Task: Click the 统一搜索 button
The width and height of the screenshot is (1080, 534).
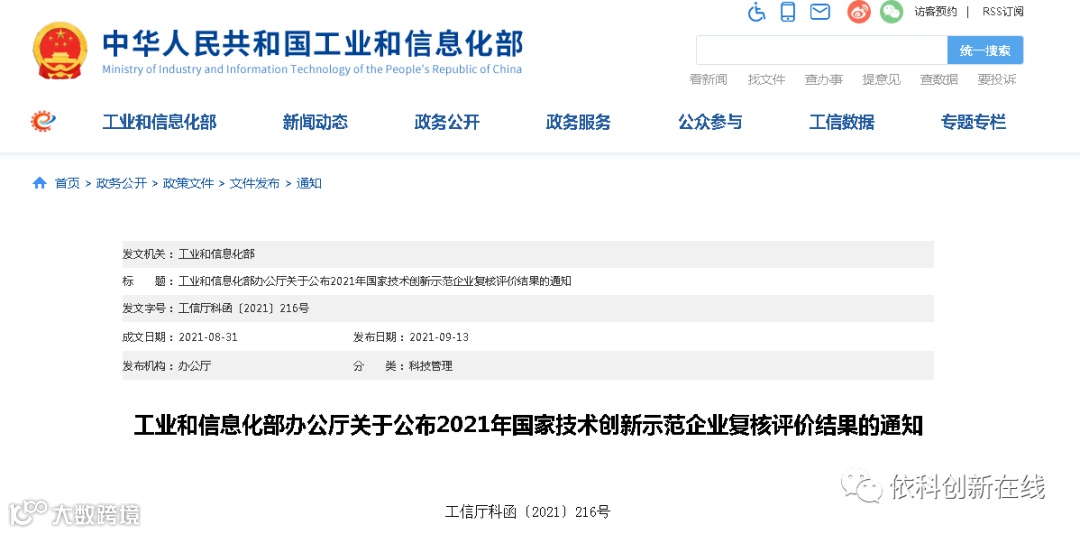Action: point(986,50)
